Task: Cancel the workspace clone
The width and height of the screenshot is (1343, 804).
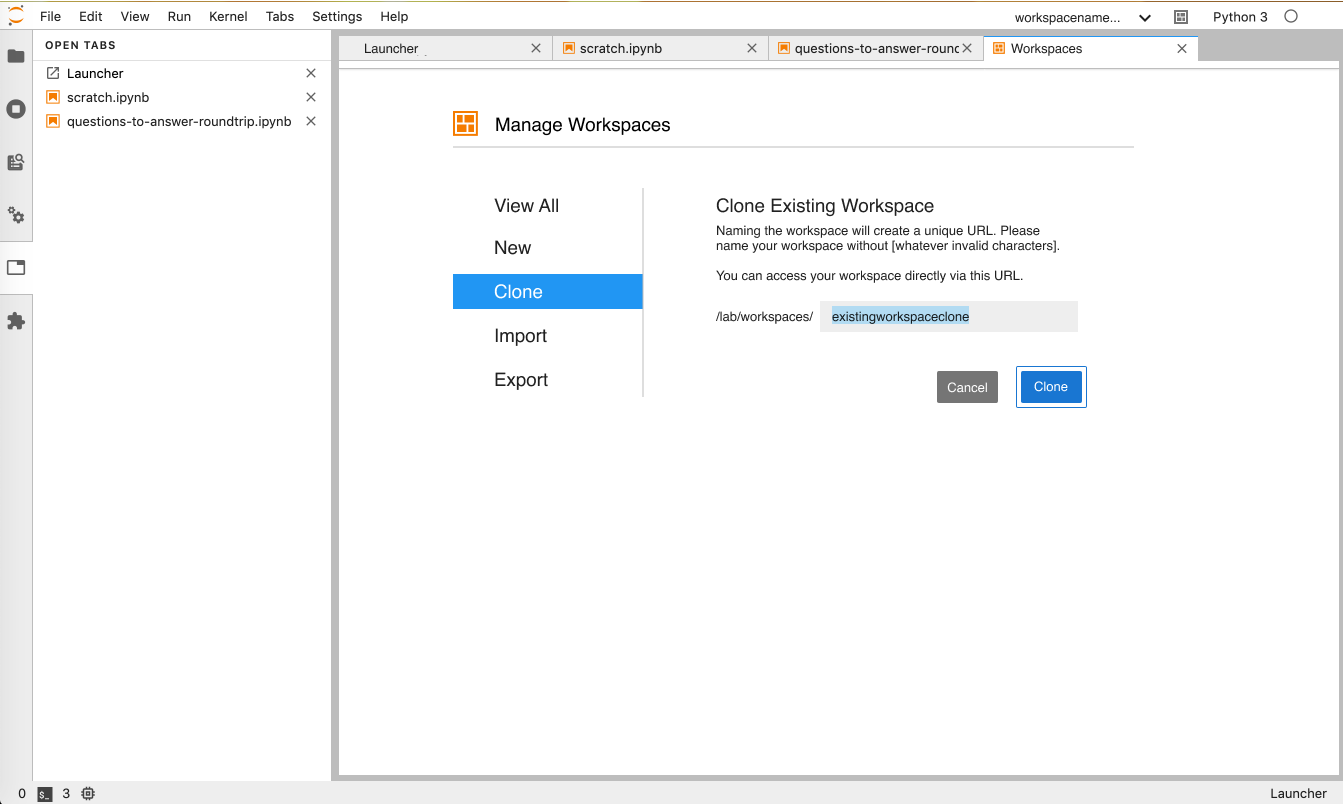Action: pos(967,387)
